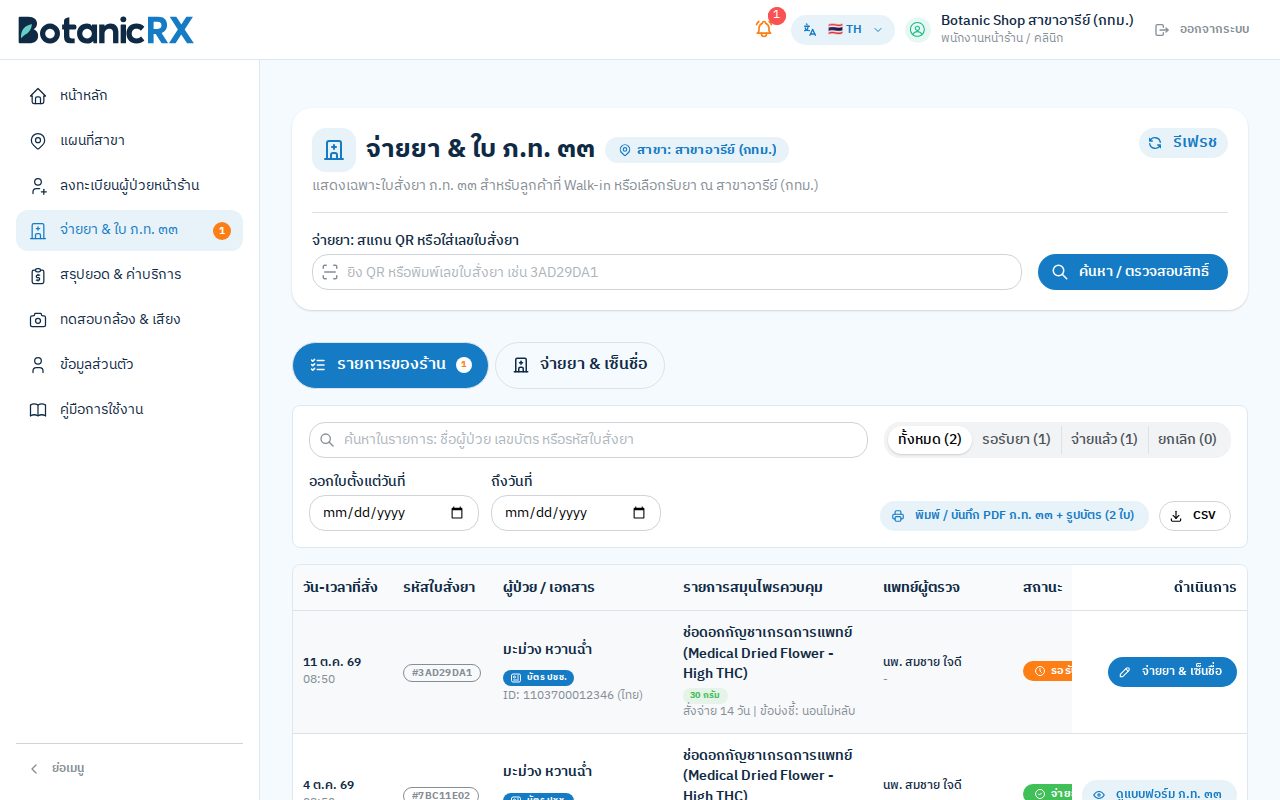Screen dimensions: 1280x800
Task: Open the ออกใบตั้งแต่วันที่ date field
Action: point(394,513)
